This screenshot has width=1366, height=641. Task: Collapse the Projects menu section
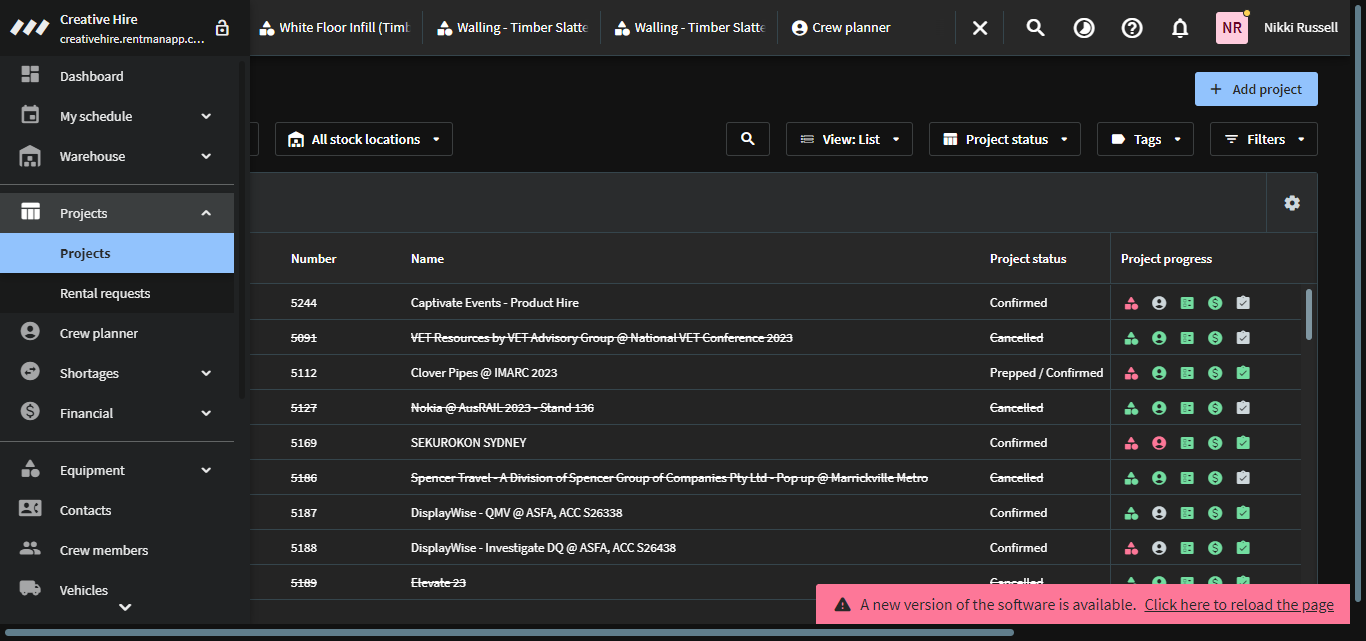coord(117,213)
